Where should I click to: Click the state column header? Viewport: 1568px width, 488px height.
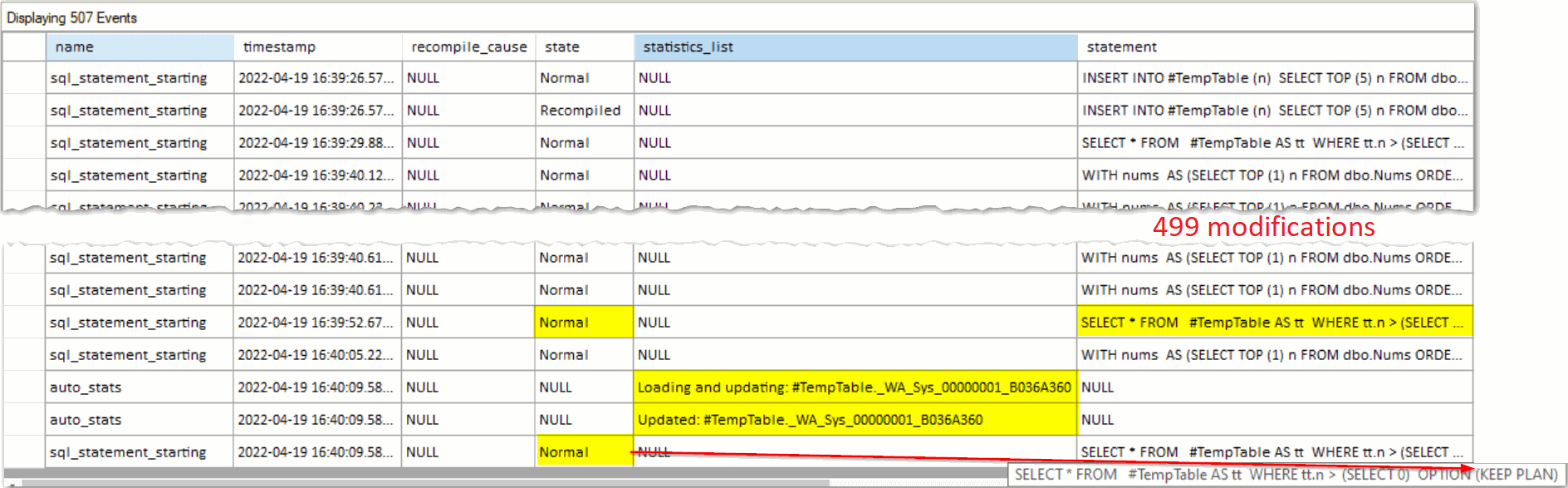[584, 47]
